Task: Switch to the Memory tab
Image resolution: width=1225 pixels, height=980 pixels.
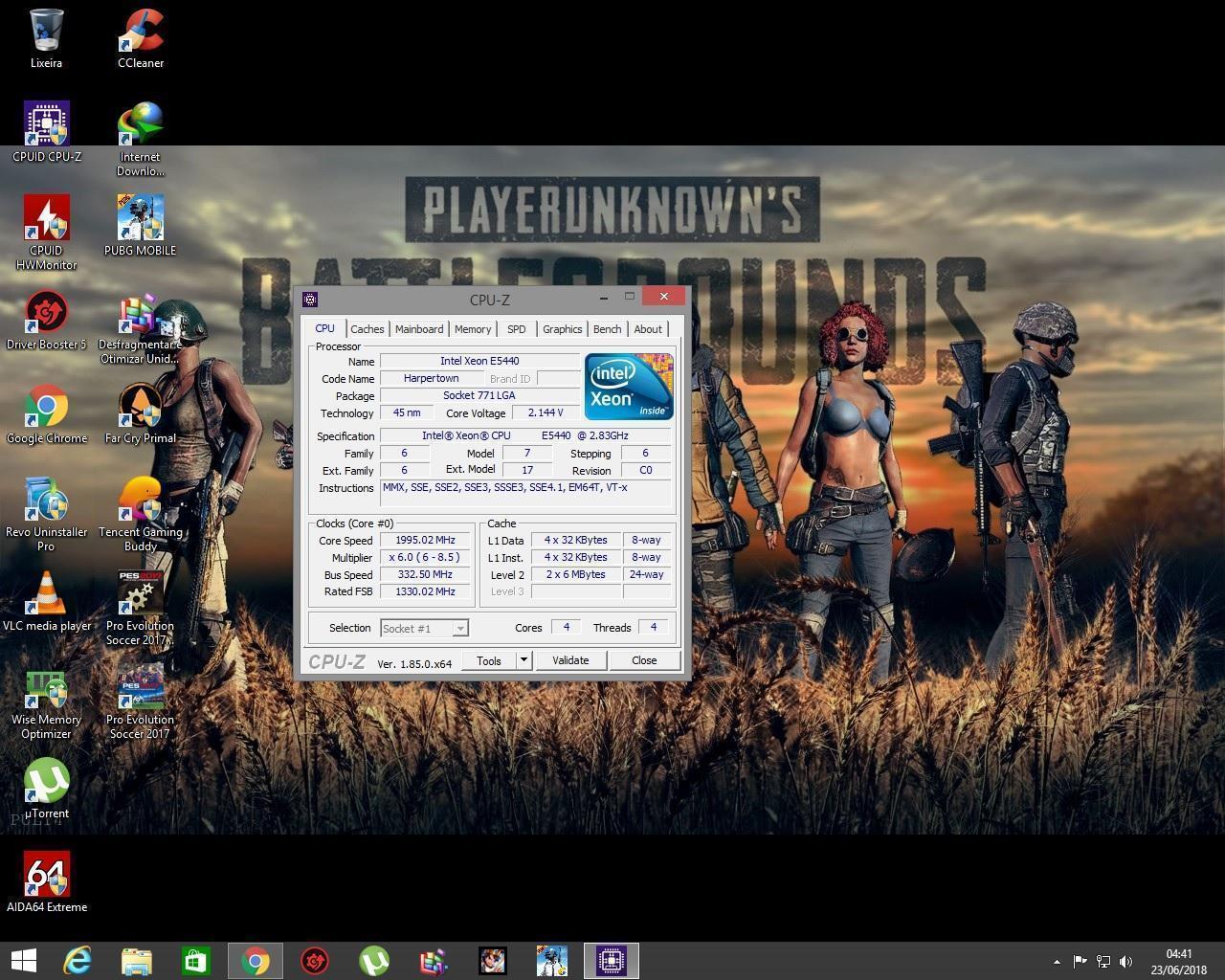Action: coord(473,329)
